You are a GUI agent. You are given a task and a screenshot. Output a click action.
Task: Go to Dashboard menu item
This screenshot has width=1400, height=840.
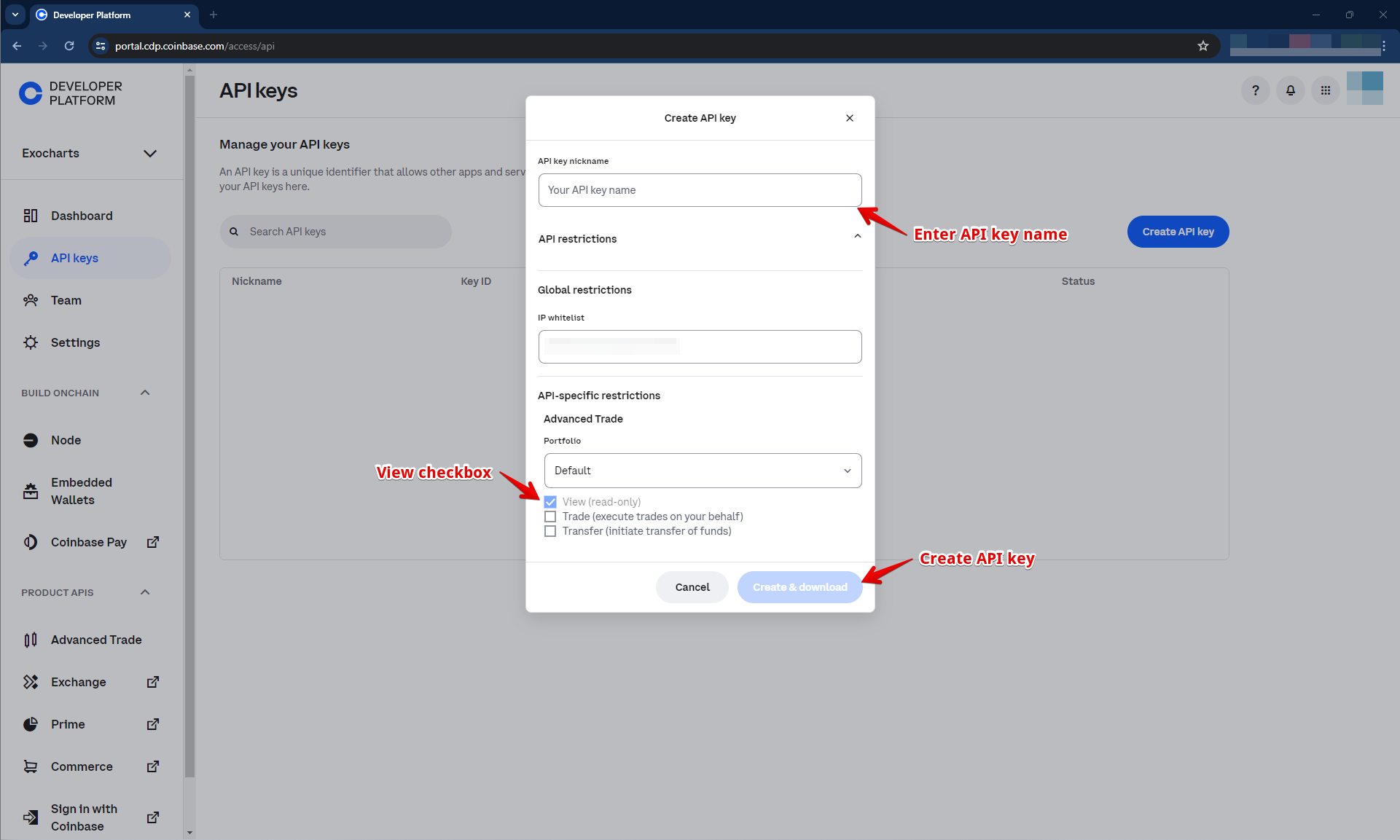90,216
